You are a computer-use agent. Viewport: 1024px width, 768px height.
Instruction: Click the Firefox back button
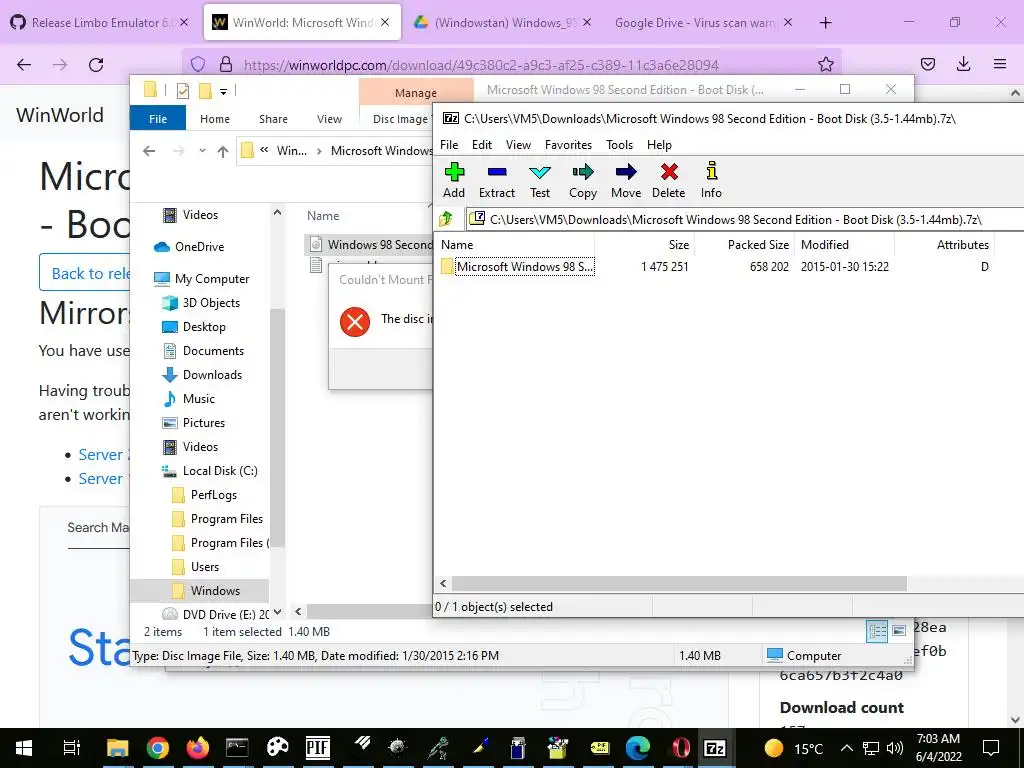[x=24, y=64]
